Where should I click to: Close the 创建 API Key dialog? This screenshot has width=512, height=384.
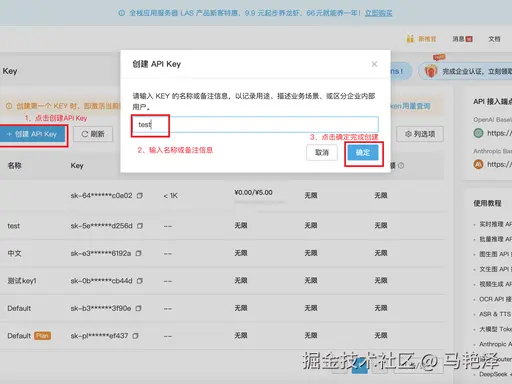(374, 64)
